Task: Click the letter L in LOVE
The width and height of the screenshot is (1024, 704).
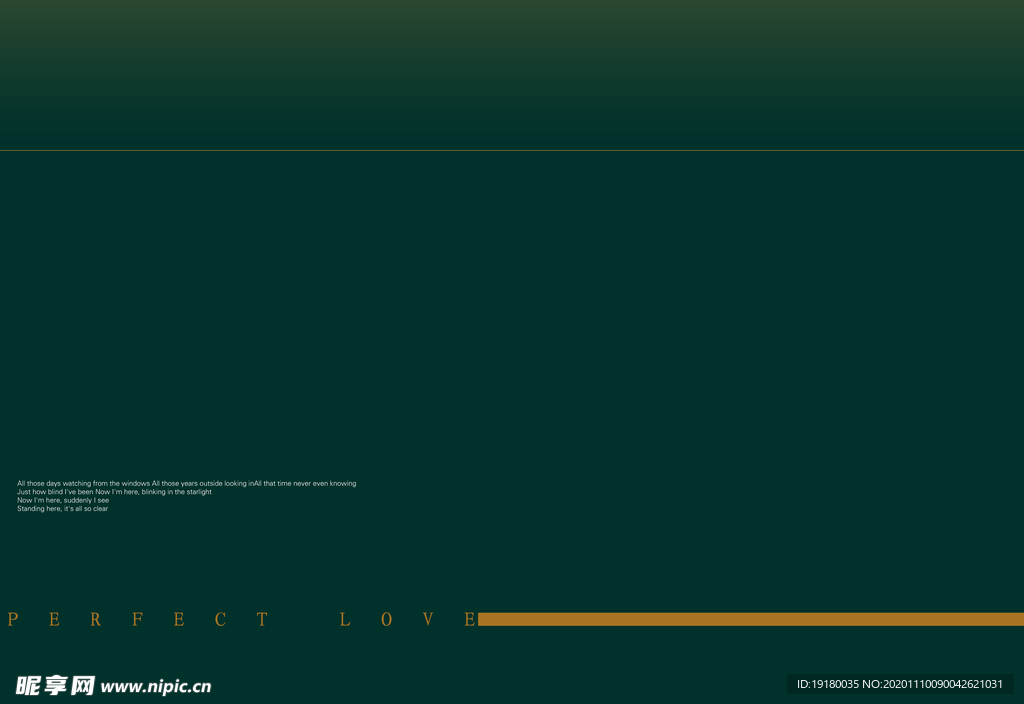Action: pos(345,620)
